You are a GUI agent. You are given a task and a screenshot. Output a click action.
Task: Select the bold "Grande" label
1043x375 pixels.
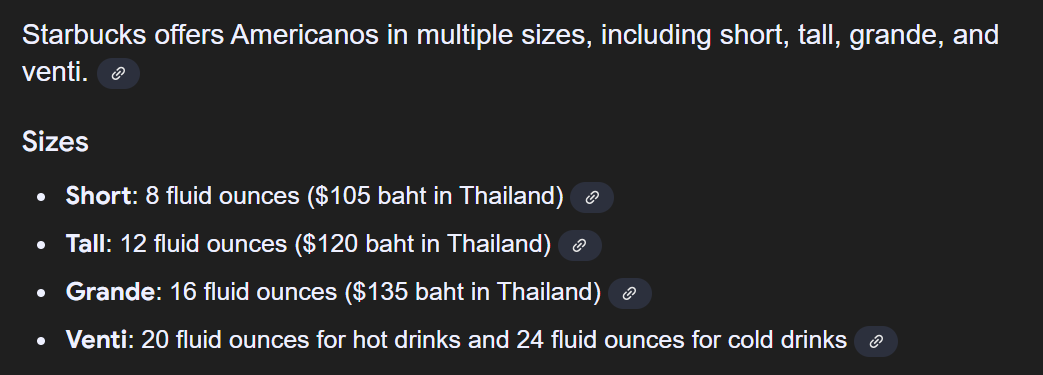[x=110, y=292]
